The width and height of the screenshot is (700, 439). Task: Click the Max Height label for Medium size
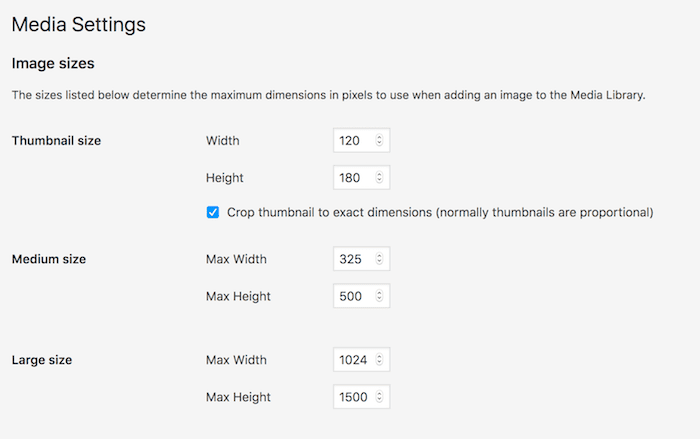[x=239, y=296]
